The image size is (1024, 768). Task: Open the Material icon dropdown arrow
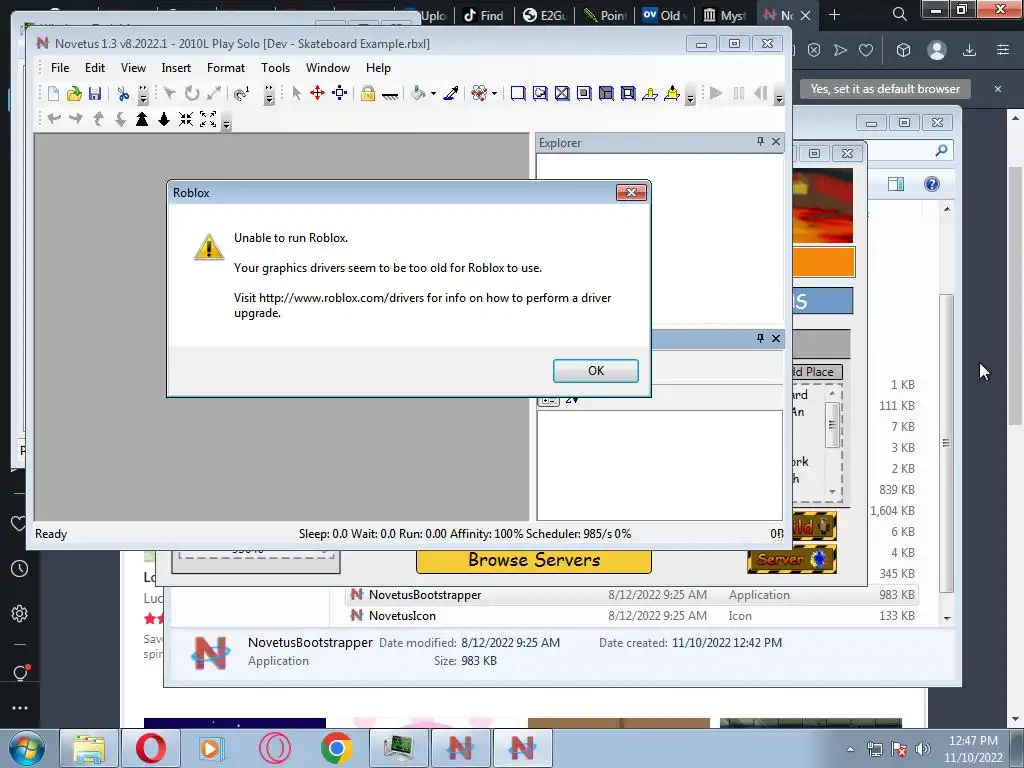pos(494,93)
